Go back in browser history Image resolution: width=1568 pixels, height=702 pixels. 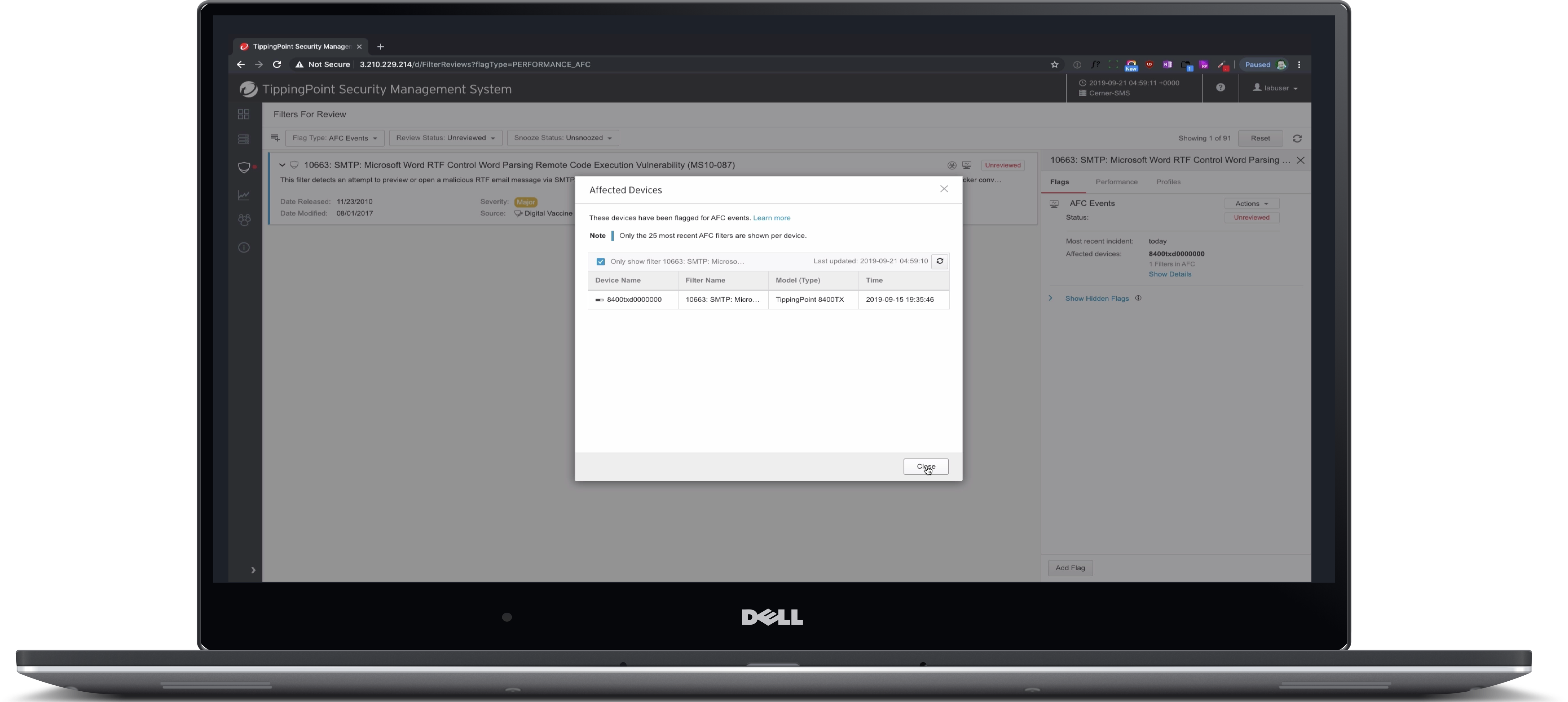point(241,65)
